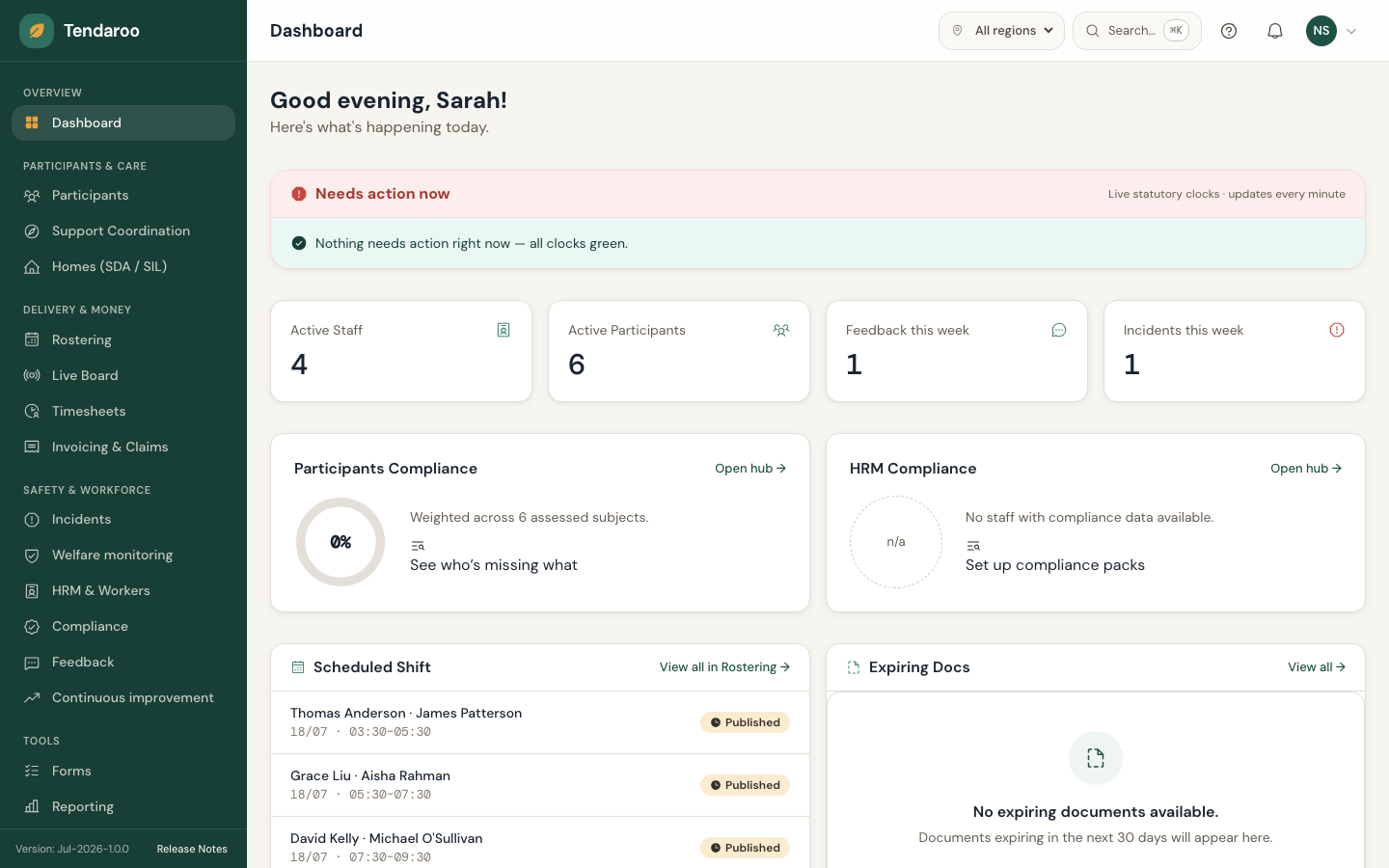1389x868 pixels.
Task: Open Homes (SDA / SIL) page
Action: click(123, 266)
